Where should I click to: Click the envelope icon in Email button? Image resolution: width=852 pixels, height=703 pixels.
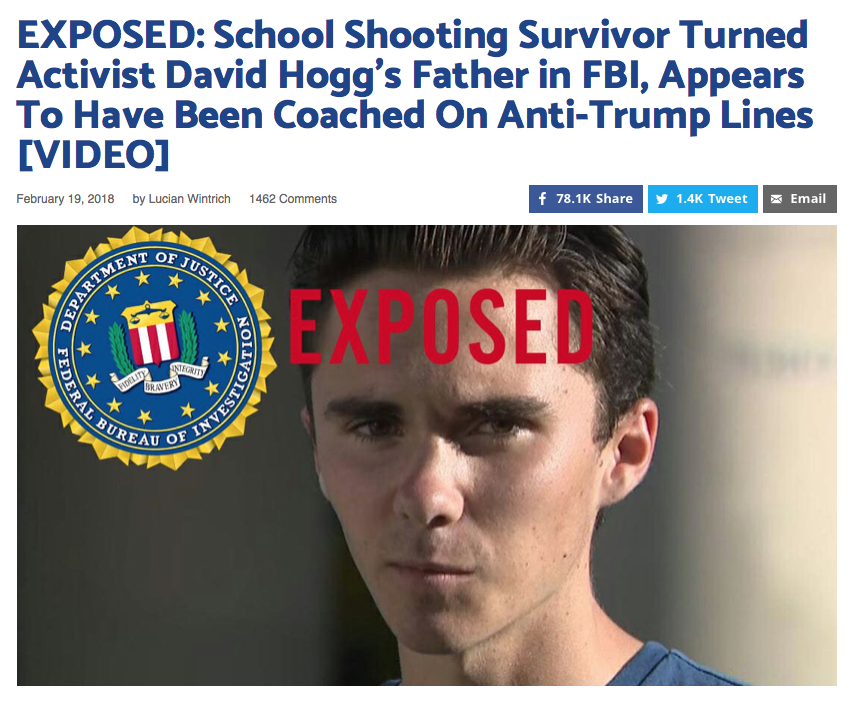coord(776,199)
